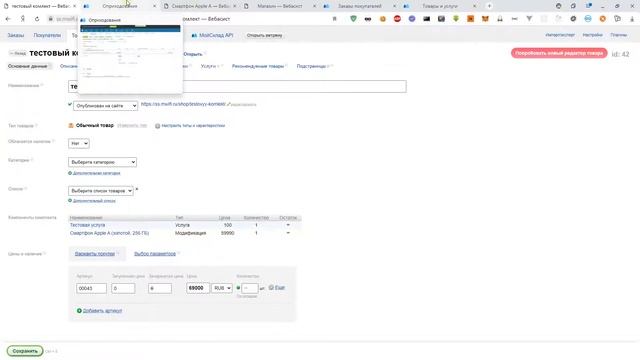Click the settings icon before Настроить типы
The width and height of the screenshot is (640, 360).
point(158,126)
